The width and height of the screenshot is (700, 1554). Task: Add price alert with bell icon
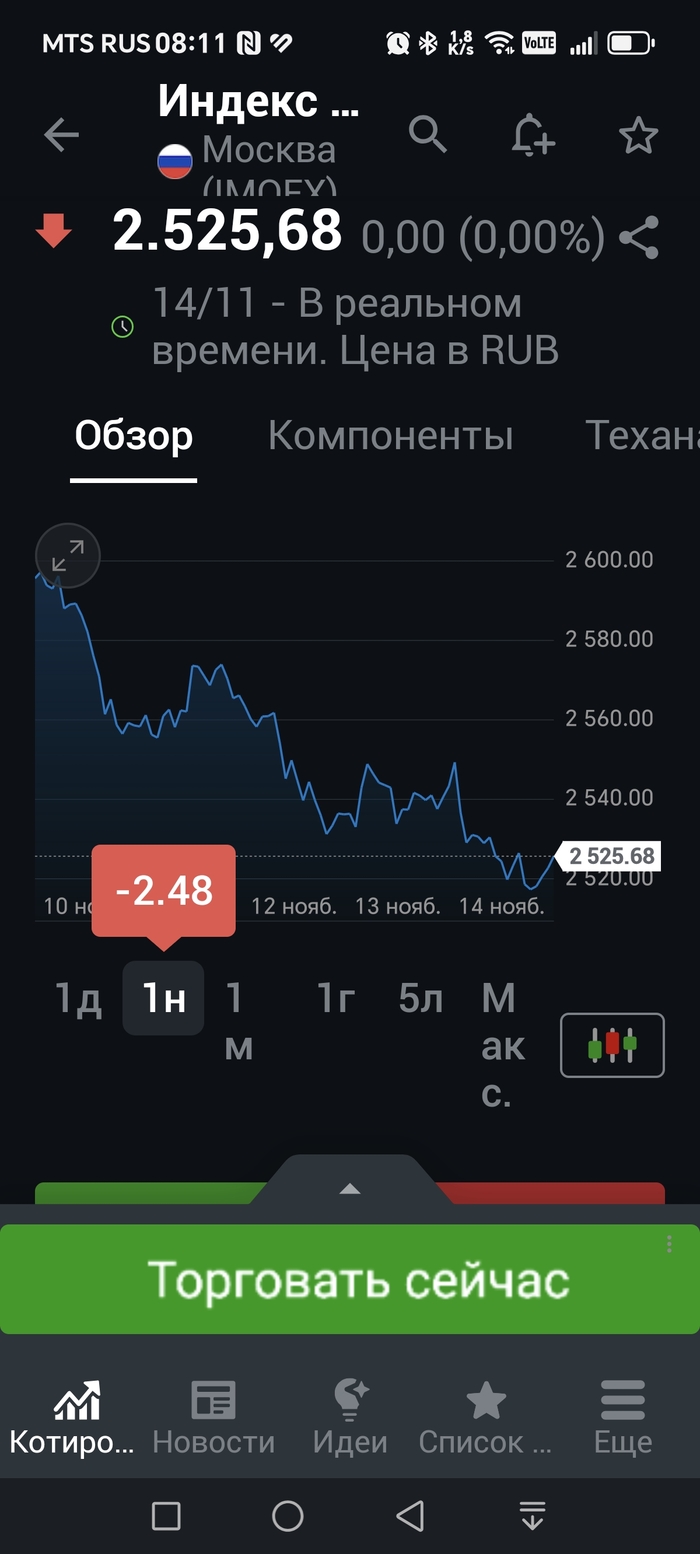coord(532,135)
